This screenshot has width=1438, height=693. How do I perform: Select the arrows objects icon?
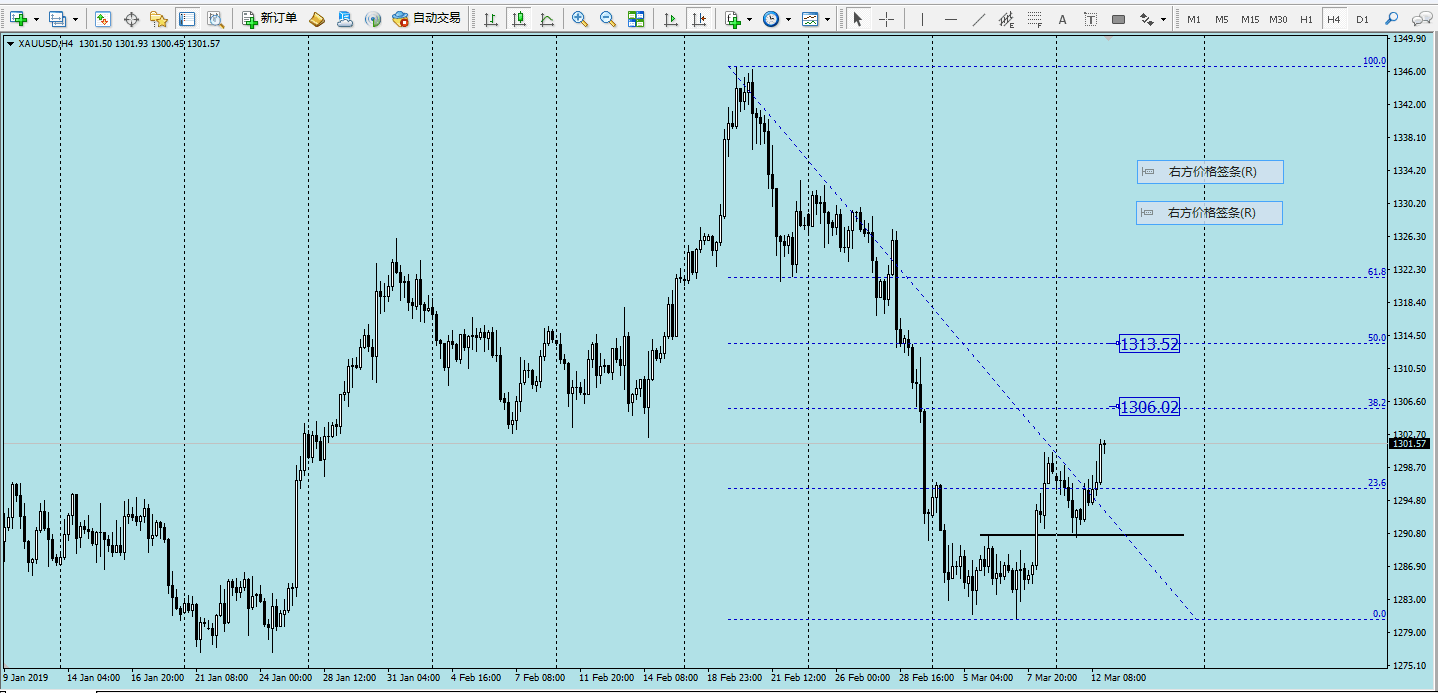(1146, 19)
